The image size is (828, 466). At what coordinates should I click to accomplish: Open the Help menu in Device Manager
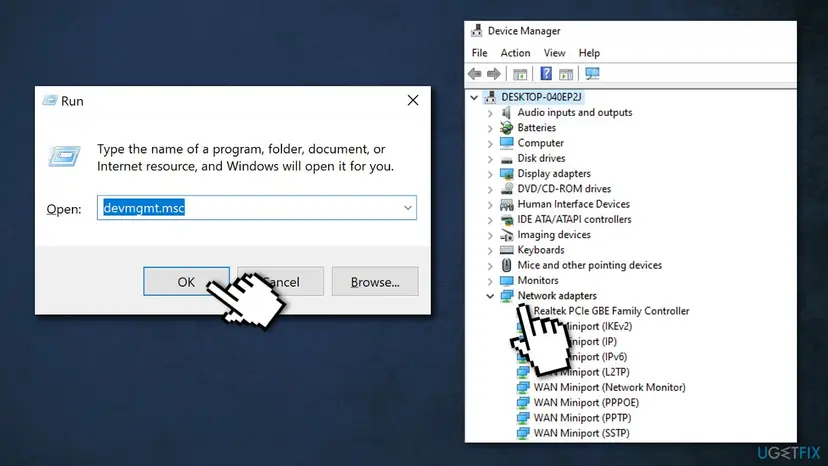tap(589, 53)
